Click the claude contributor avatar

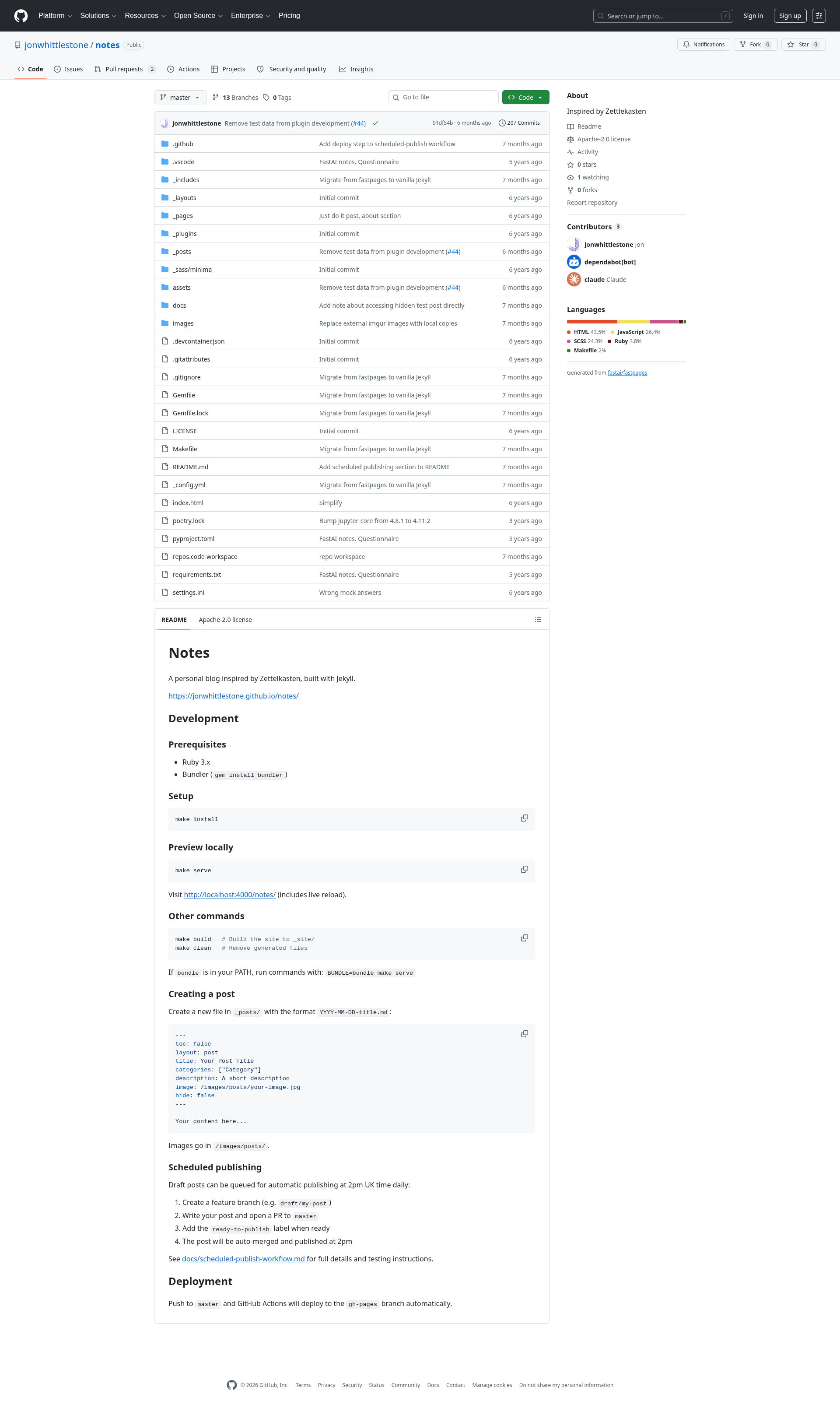click(x=574, y=279)
